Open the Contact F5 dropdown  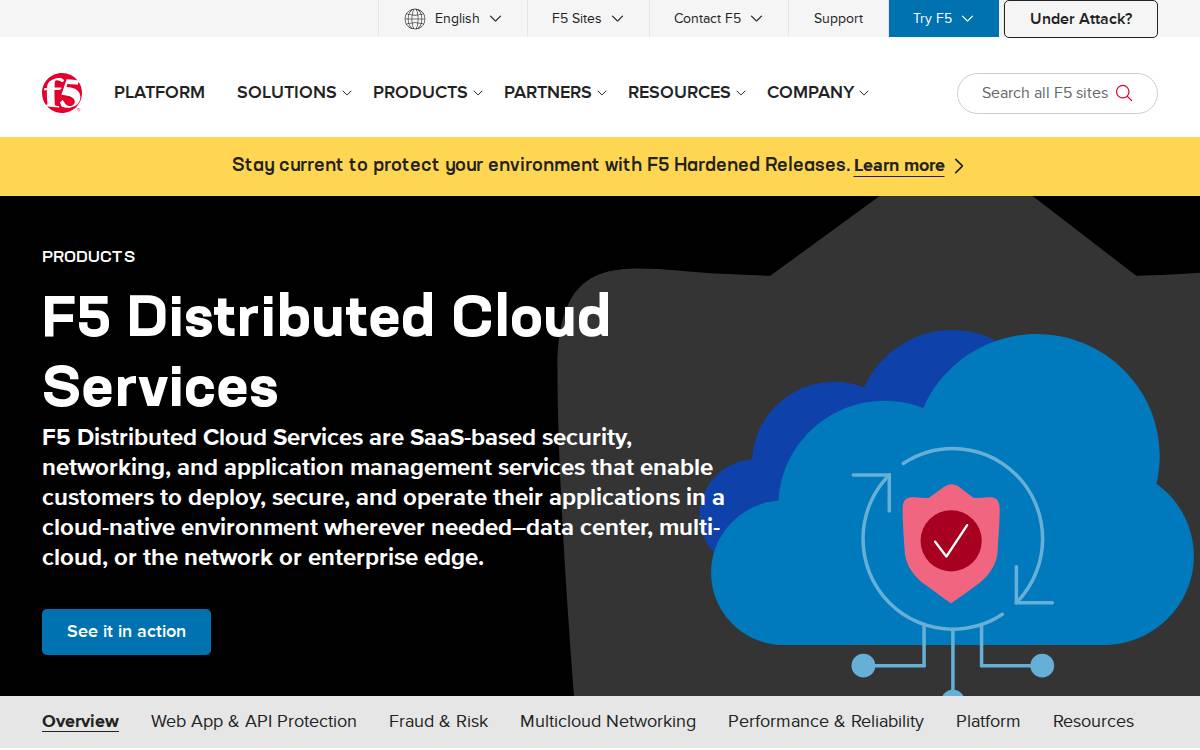click(x=718, y=18)
